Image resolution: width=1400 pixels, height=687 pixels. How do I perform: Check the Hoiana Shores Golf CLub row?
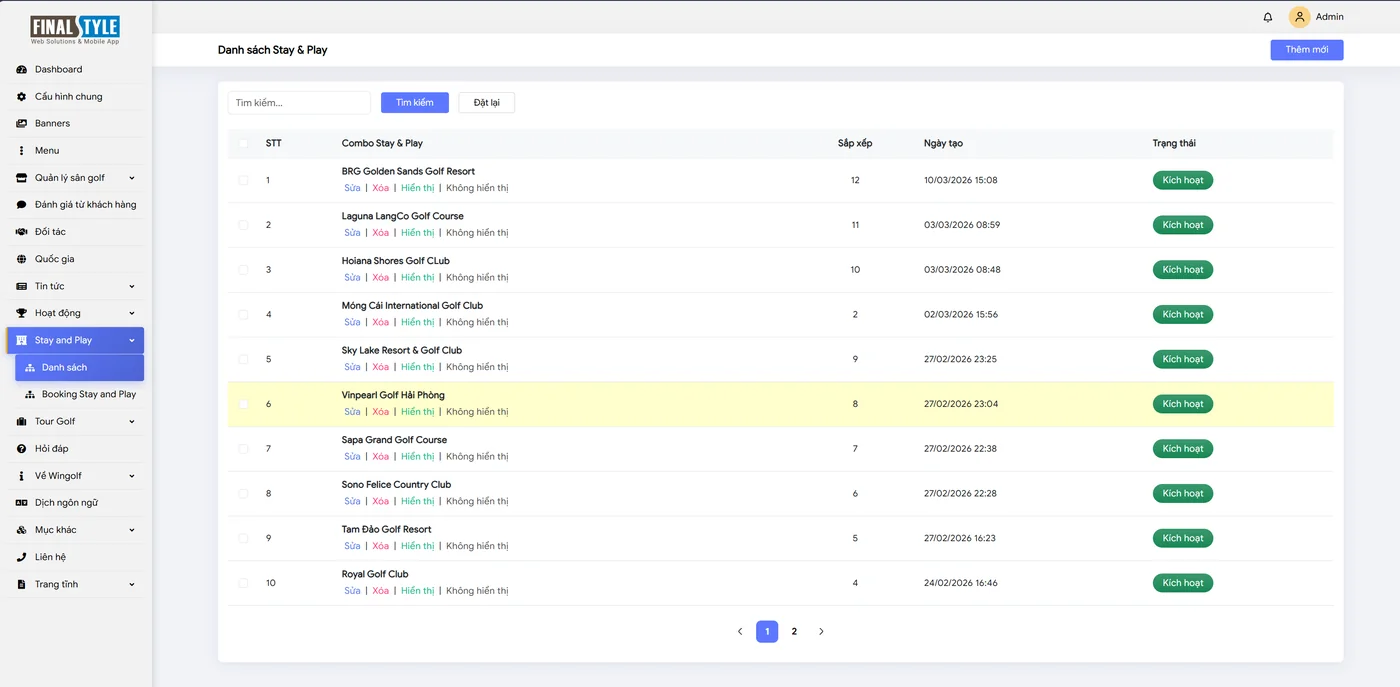tap(243, 270)
